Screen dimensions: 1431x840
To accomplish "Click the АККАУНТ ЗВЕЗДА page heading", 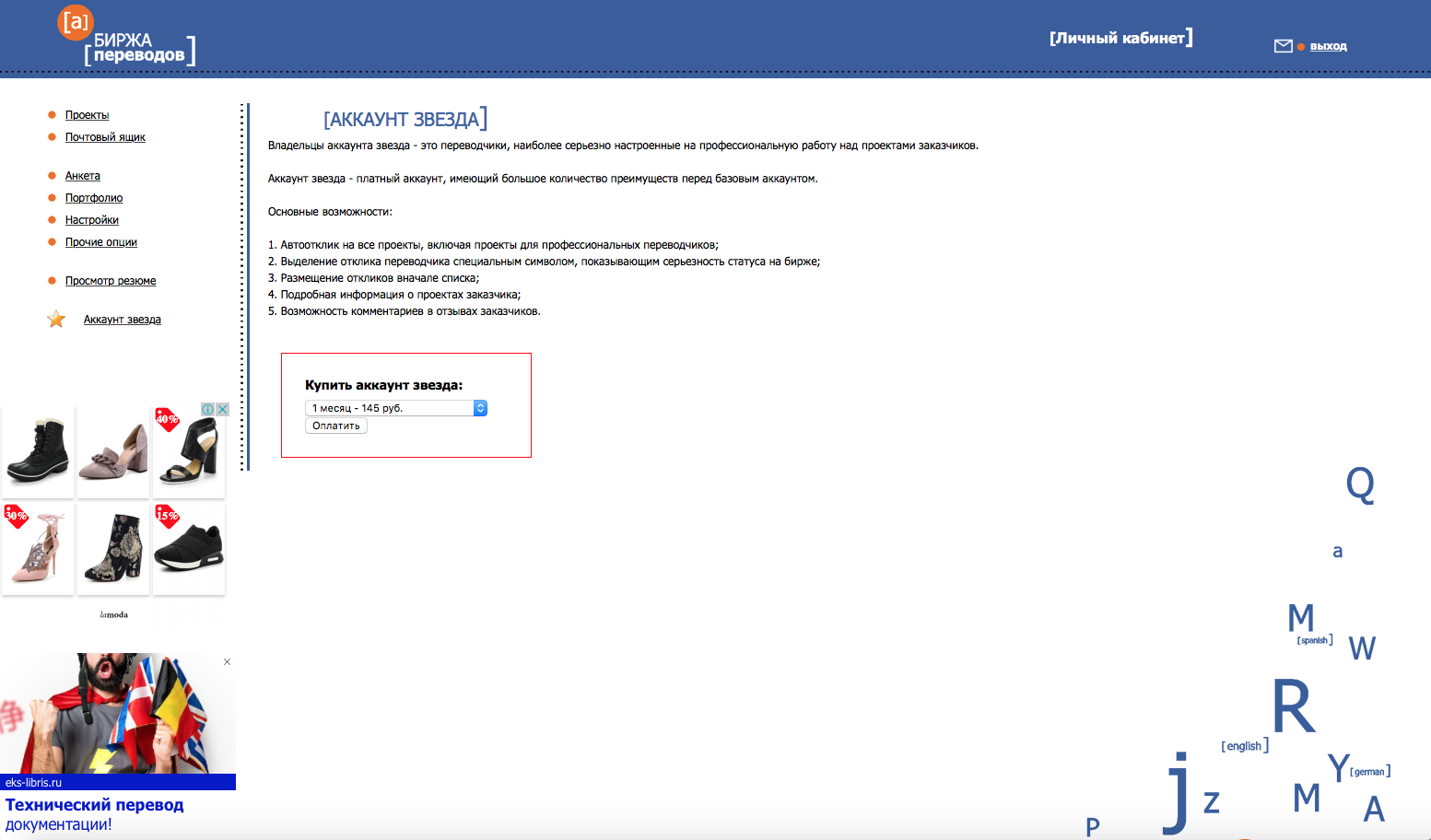I will [405, 119].
